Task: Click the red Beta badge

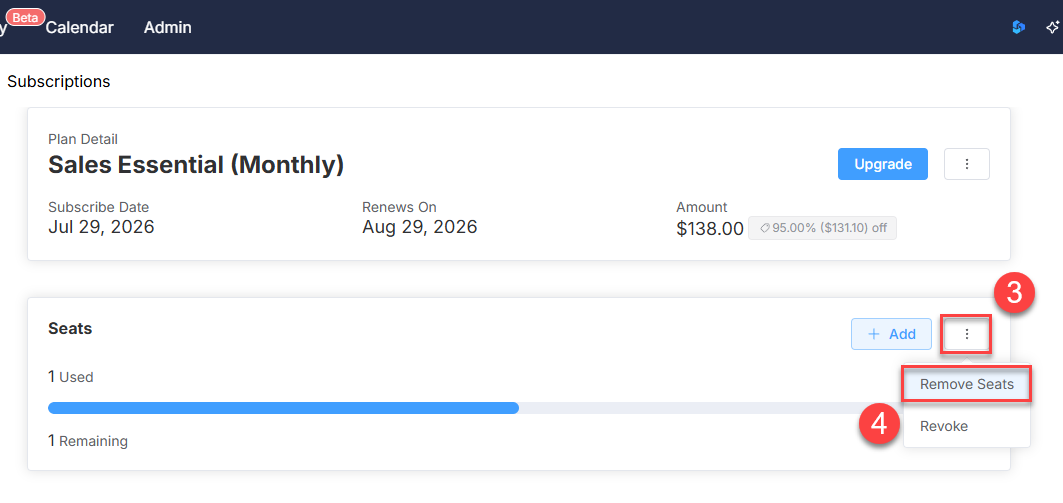Action: point(26,18)
